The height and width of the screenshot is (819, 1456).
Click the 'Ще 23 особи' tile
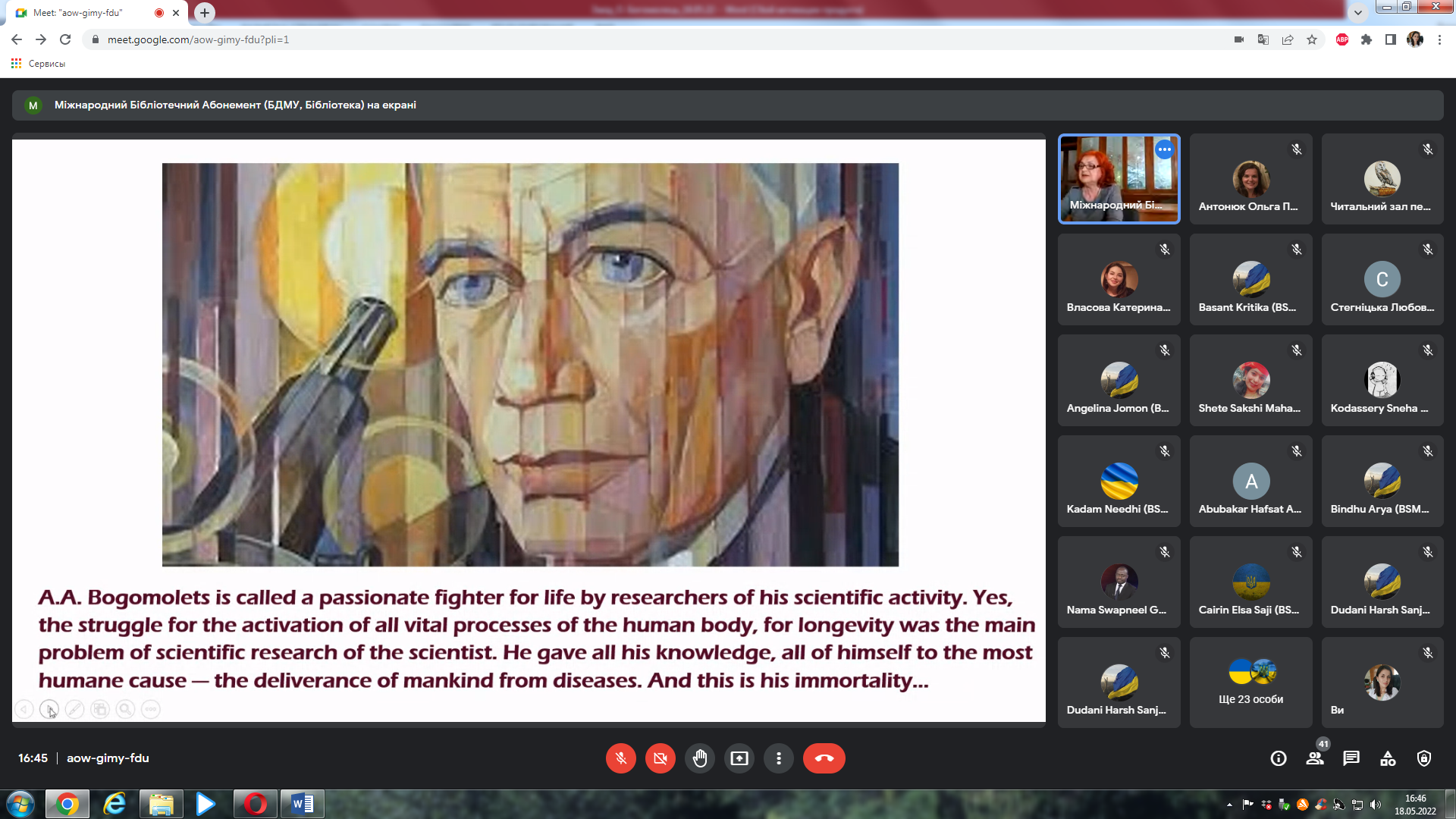[x=1250, y=682]
